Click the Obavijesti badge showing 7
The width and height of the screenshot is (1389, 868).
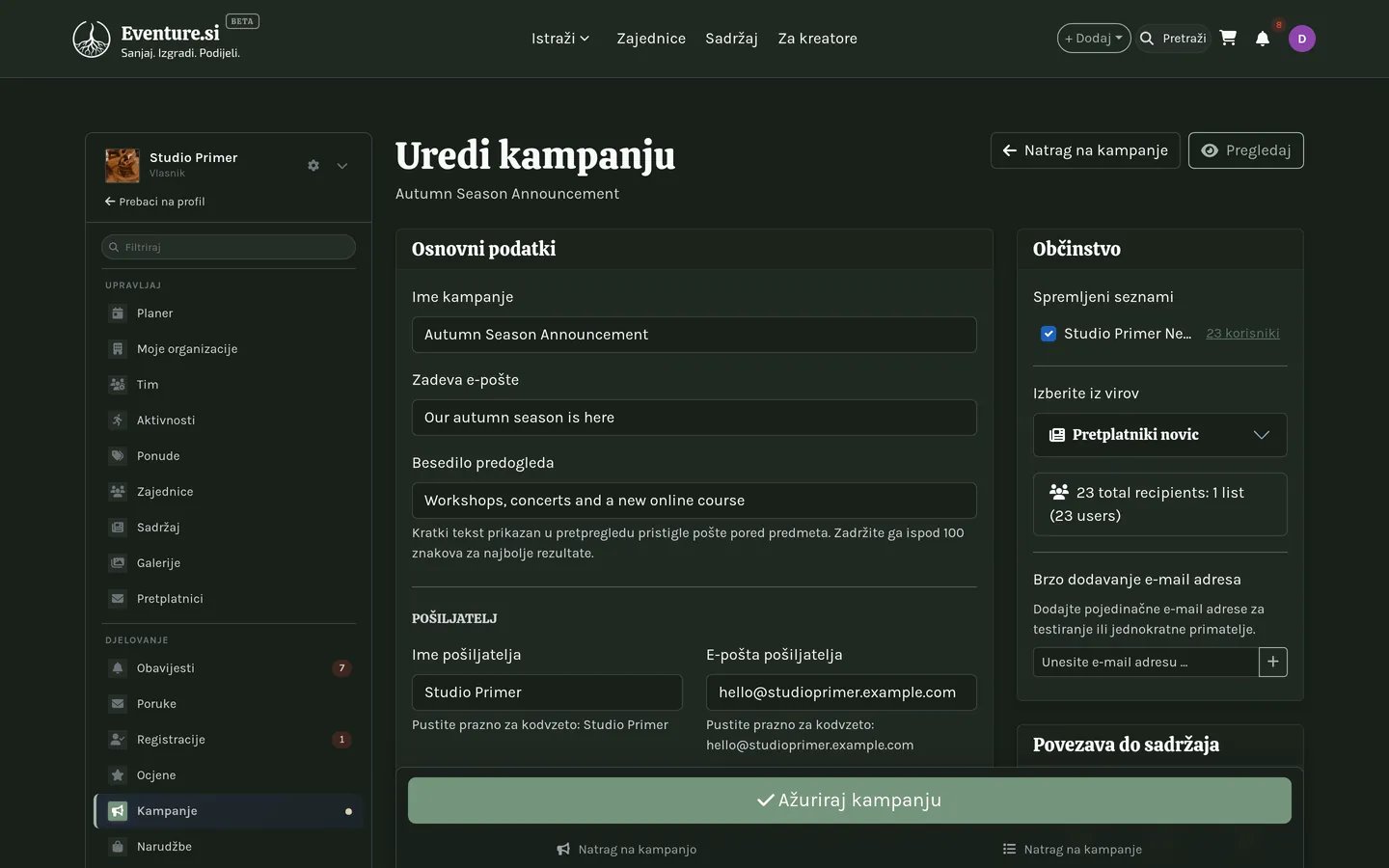(341, 668)
